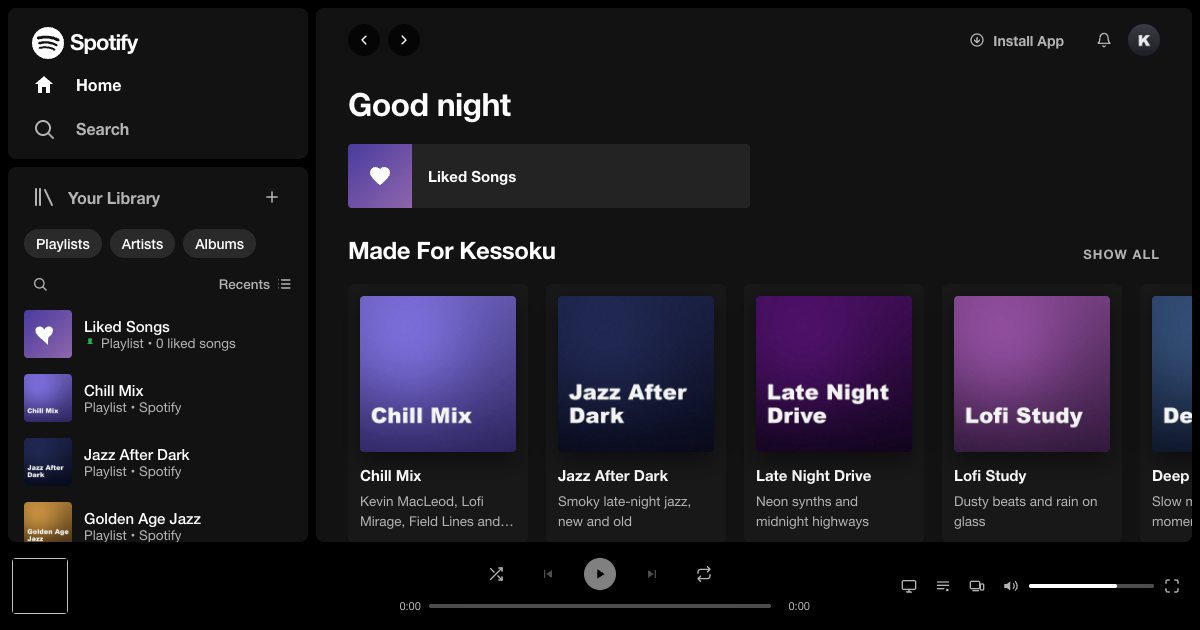Click the play button
1200x630 pixels.
click(x=600, y=574)
